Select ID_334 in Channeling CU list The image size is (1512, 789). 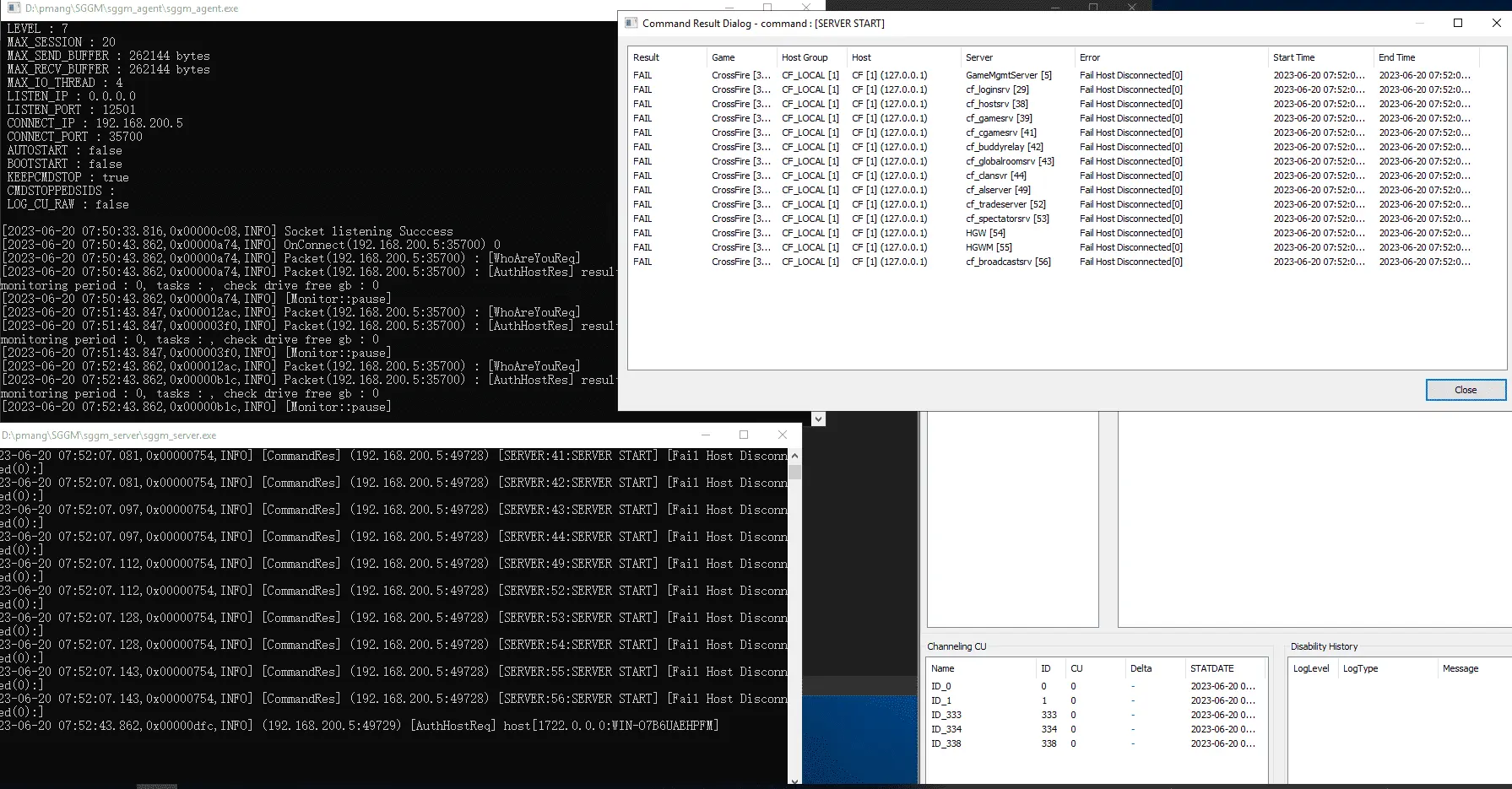pyautogui.click(x=1096, y=729)
